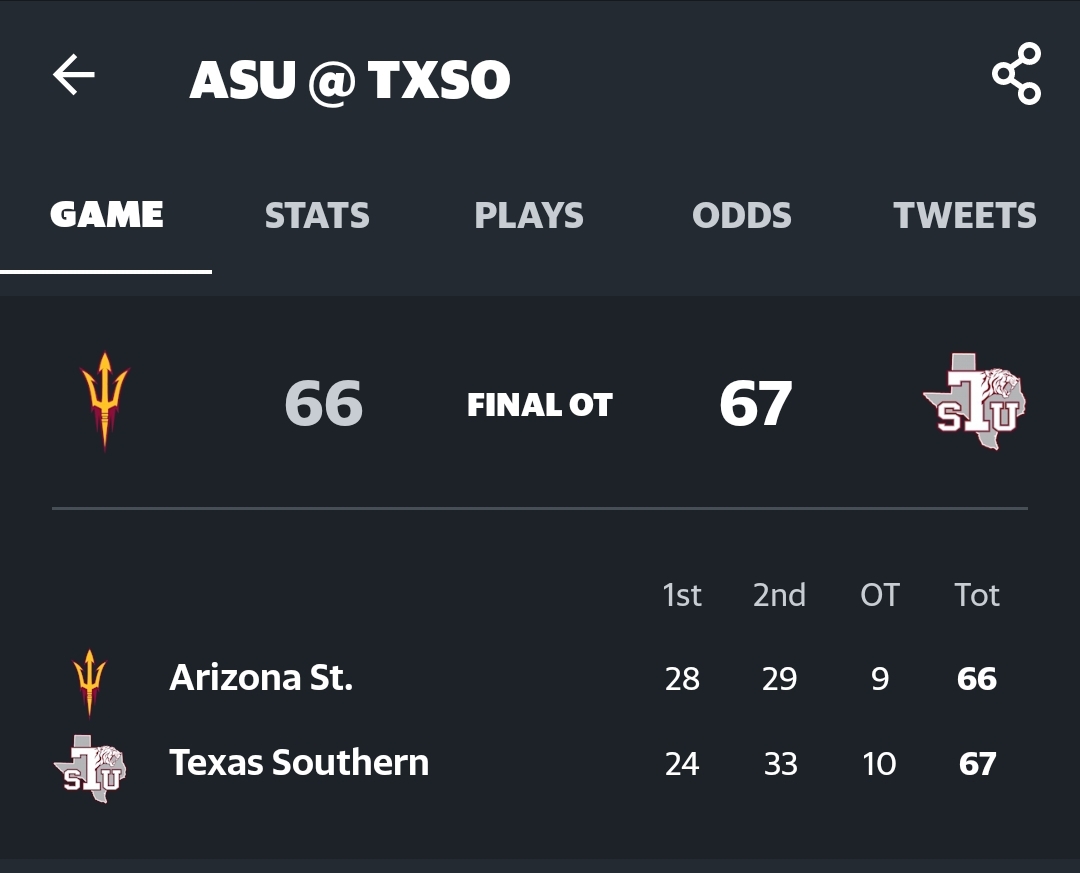This screenshot has height=873, width=1080.
Task: Open the PLAYS tab
Action: pos(529,216)
